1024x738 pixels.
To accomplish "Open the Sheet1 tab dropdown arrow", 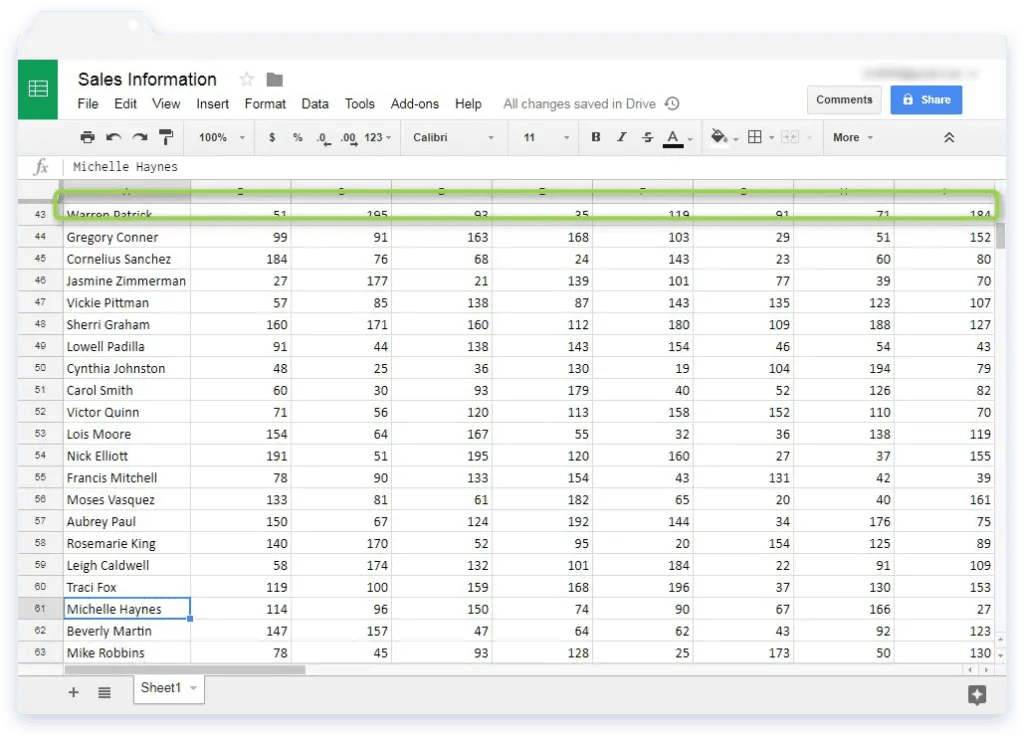I will coord(193,688).
